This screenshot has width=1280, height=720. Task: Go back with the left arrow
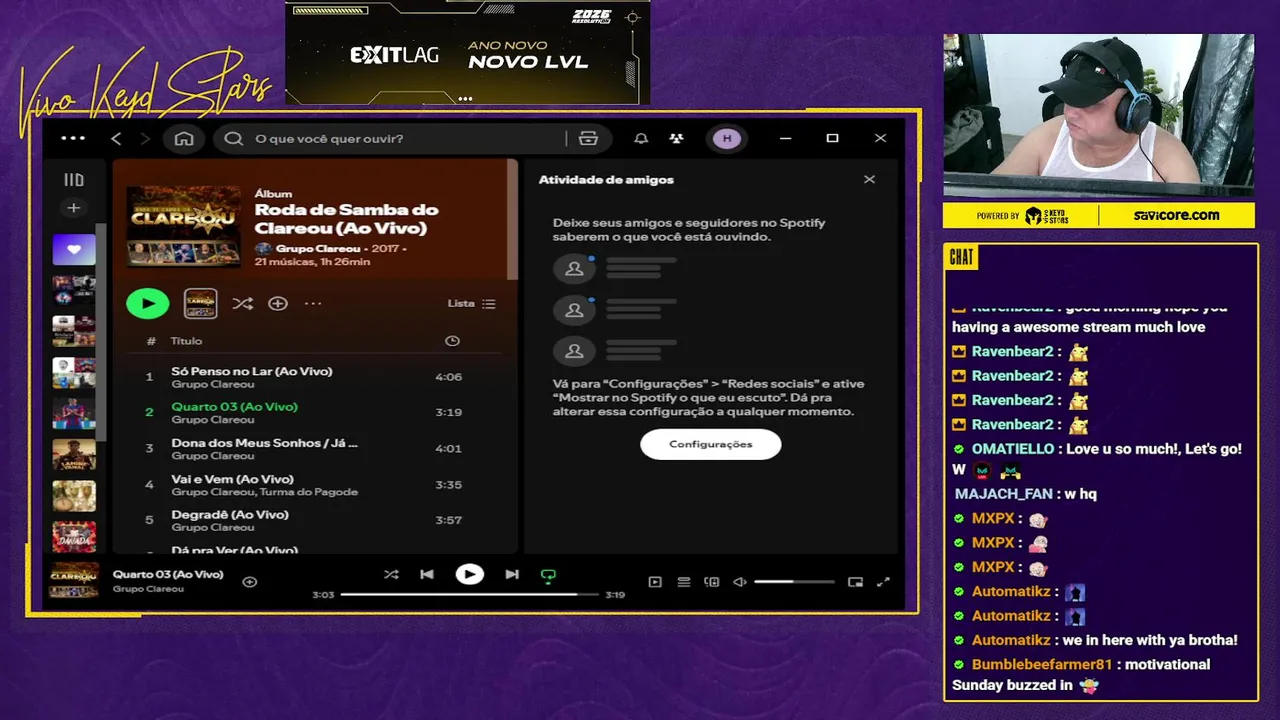pyautogui.click(x=116, y=139)
